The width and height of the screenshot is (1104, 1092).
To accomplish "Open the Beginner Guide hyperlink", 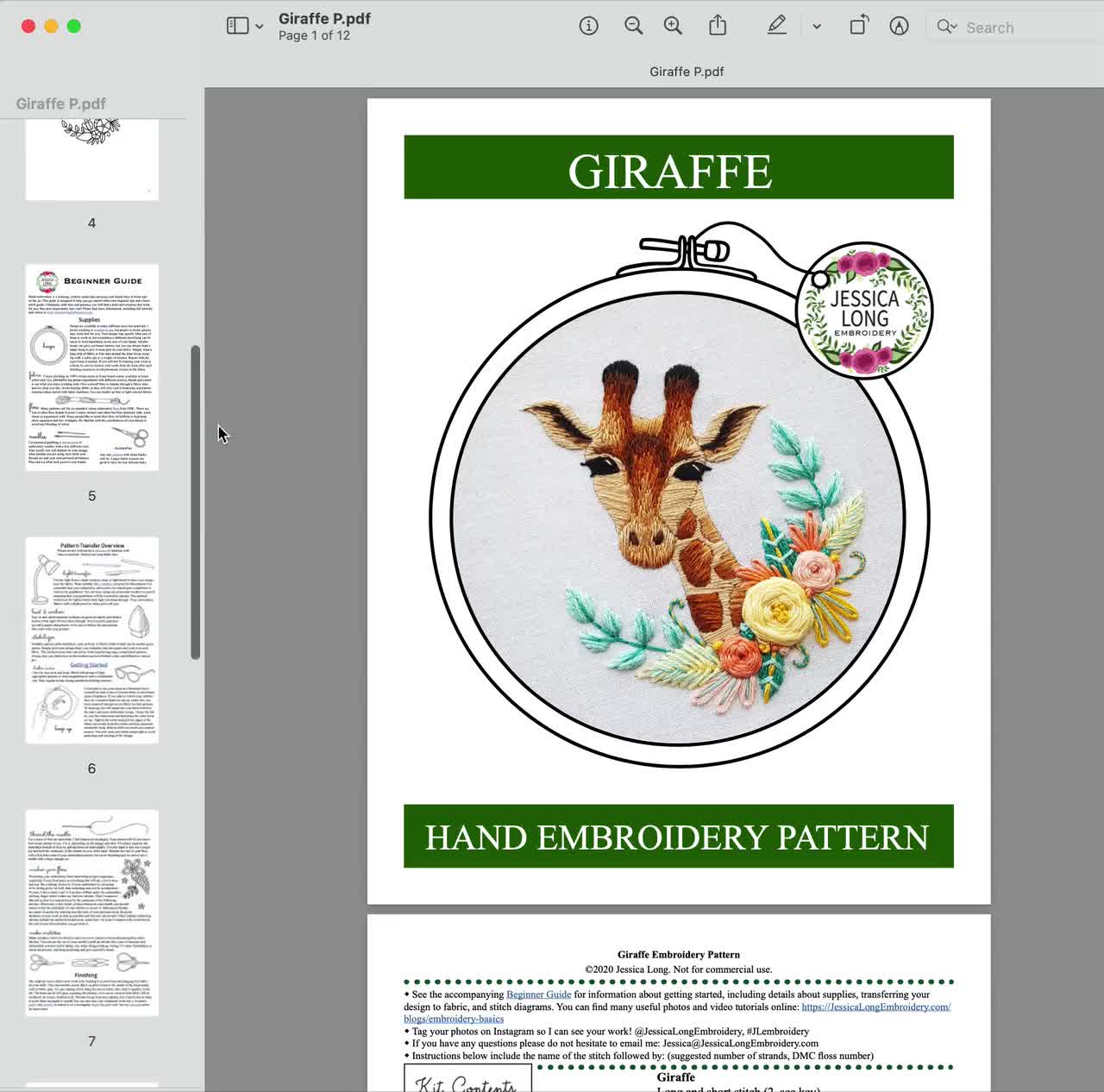I will (538, 995).
